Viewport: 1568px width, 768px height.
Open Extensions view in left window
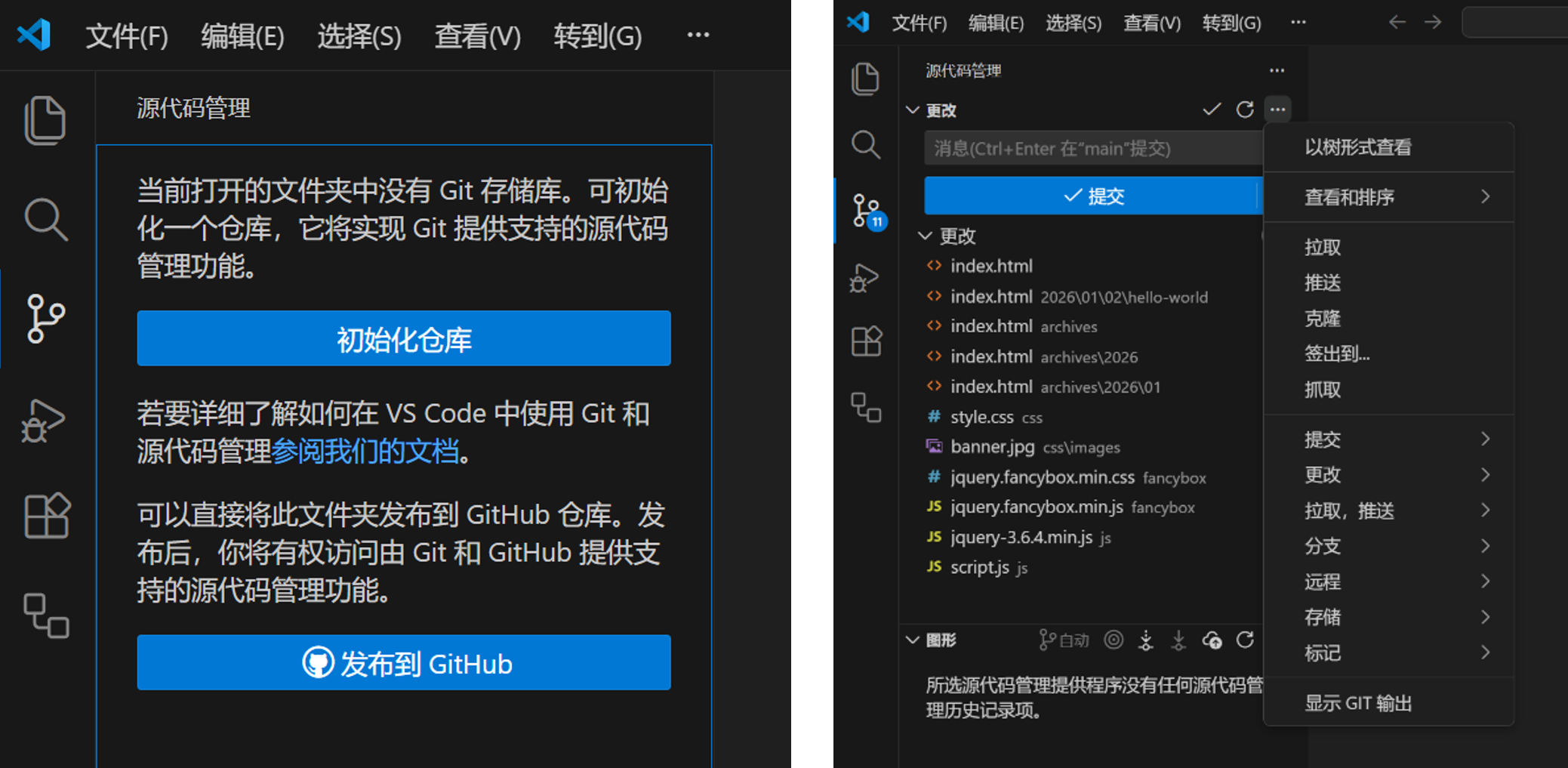[x=47, y=517]
